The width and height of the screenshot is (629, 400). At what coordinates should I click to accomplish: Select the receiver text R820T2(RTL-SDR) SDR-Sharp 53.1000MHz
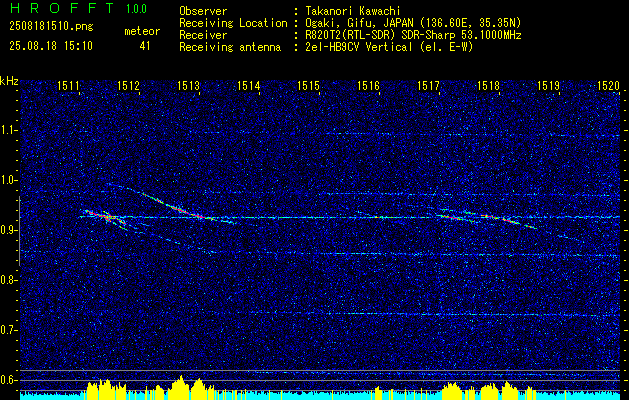(414, 35)
